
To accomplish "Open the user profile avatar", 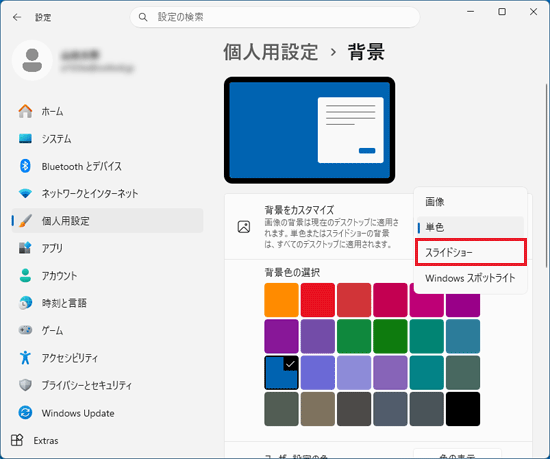I will tap(32, 60).
